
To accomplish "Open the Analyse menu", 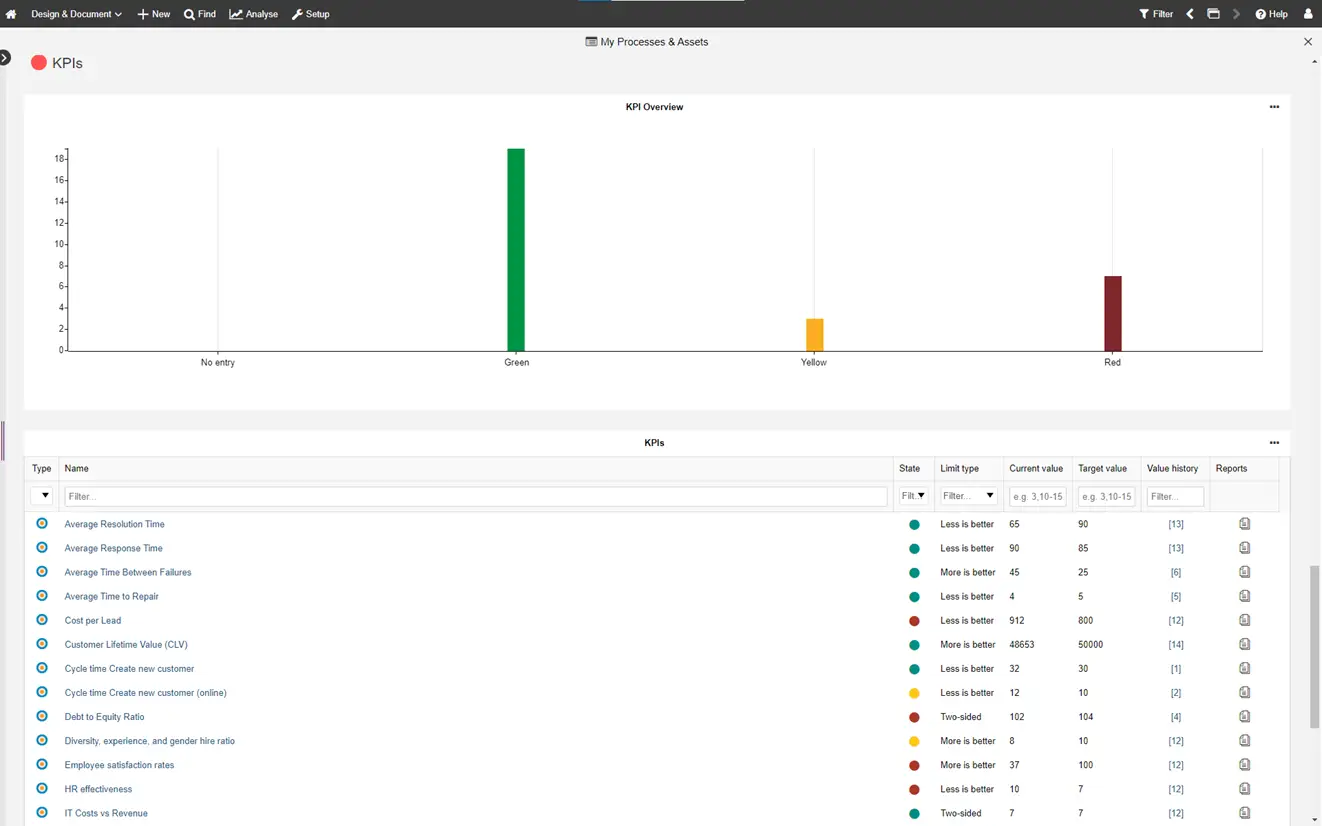I will [x=254, y=14].
